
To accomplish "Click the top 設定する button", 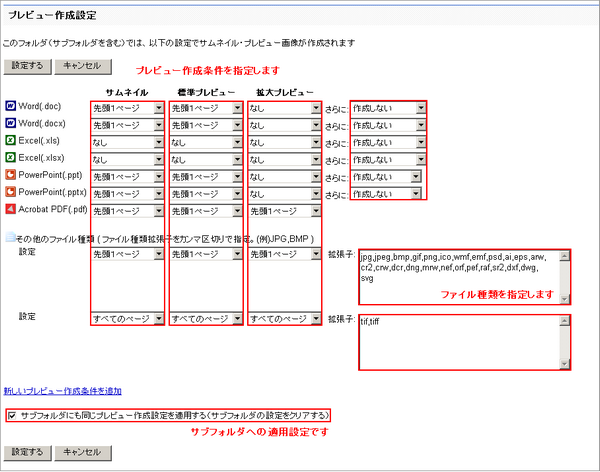I will (27, 66).
